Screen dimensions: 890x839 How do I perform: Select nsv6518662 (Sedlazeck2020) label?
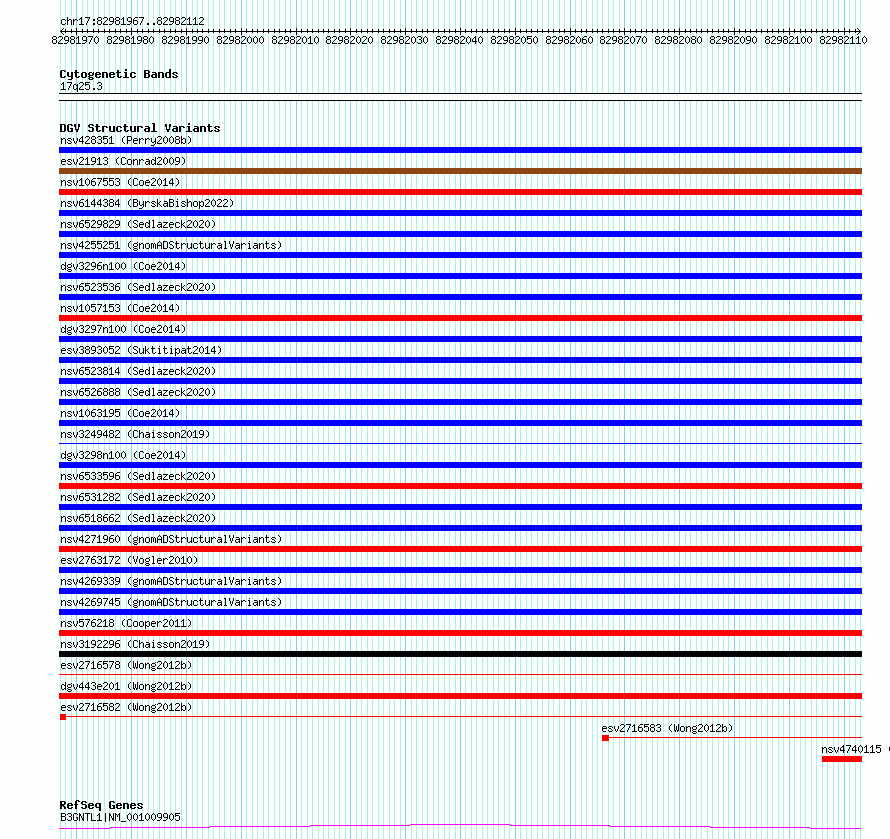[138, 518]
